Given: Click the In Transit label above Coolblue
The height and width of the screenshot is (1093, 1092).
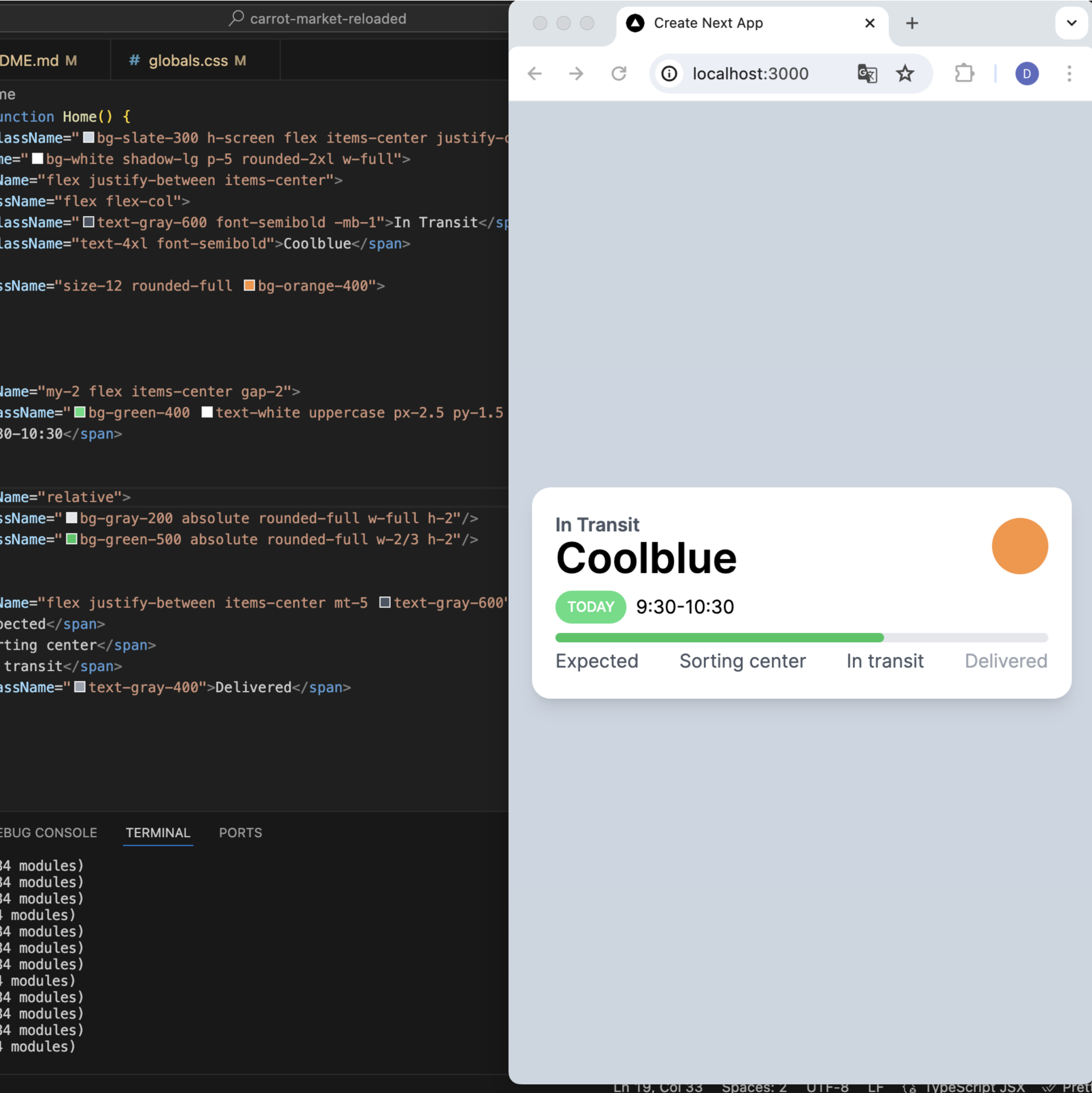Looking at the screenshot, I should click(x=597, y=524).
